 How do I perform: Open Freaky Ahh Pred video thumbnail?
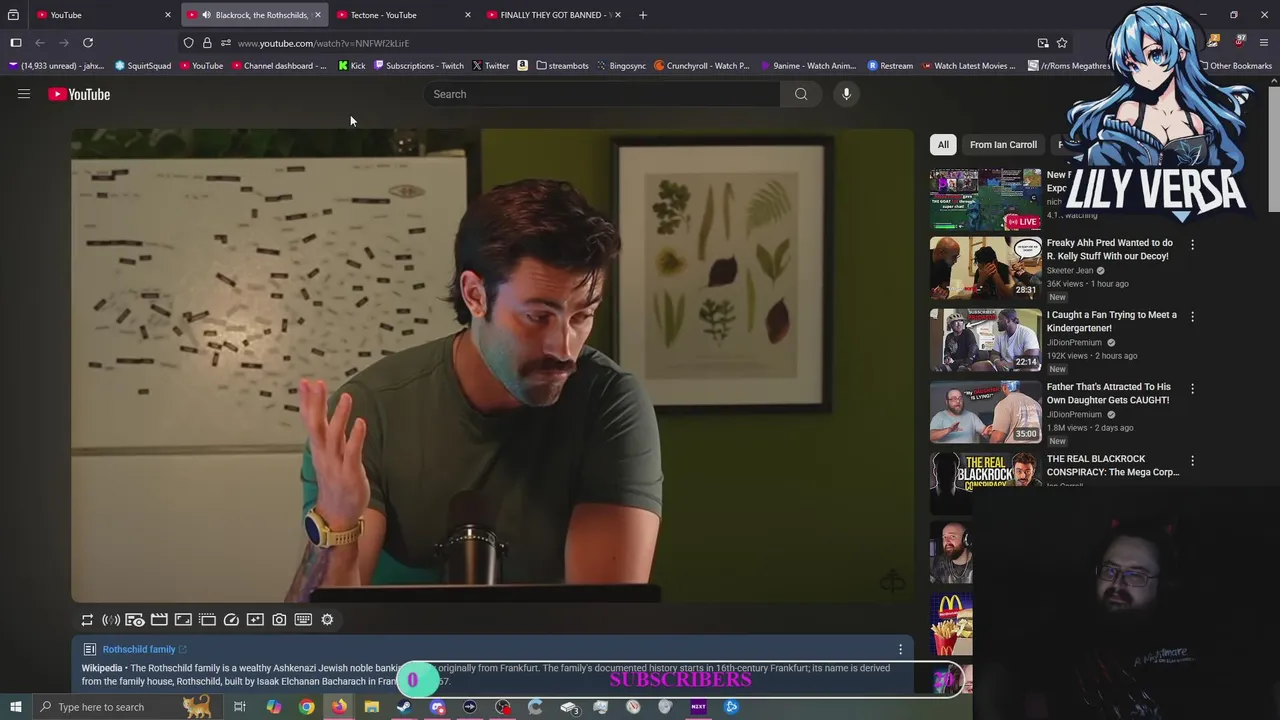pos(985,268)
